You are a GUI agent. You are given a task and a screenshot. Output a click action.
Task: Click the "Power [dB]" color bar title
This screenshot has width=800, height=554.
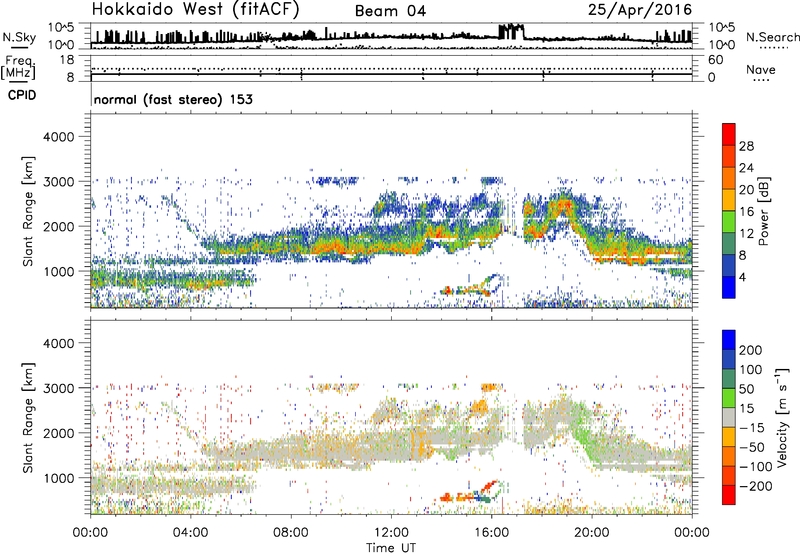[763, 211]
